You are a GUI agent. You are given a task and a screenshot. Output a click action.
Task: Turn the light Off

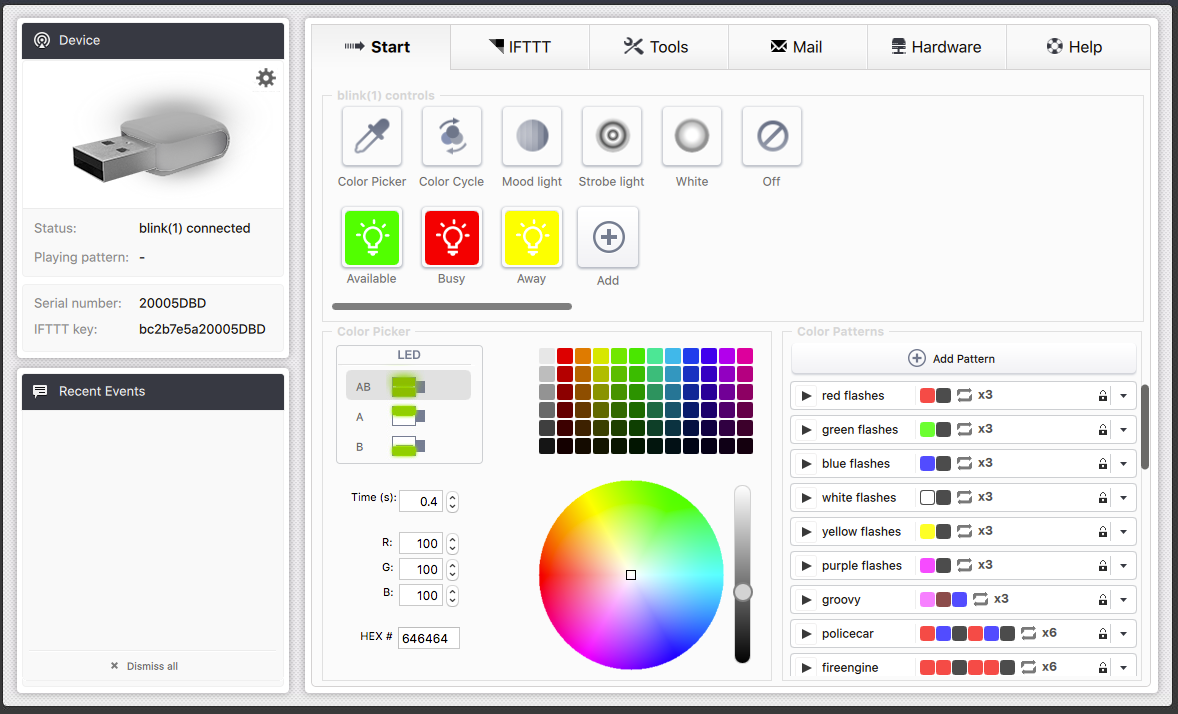coord(772,136)
